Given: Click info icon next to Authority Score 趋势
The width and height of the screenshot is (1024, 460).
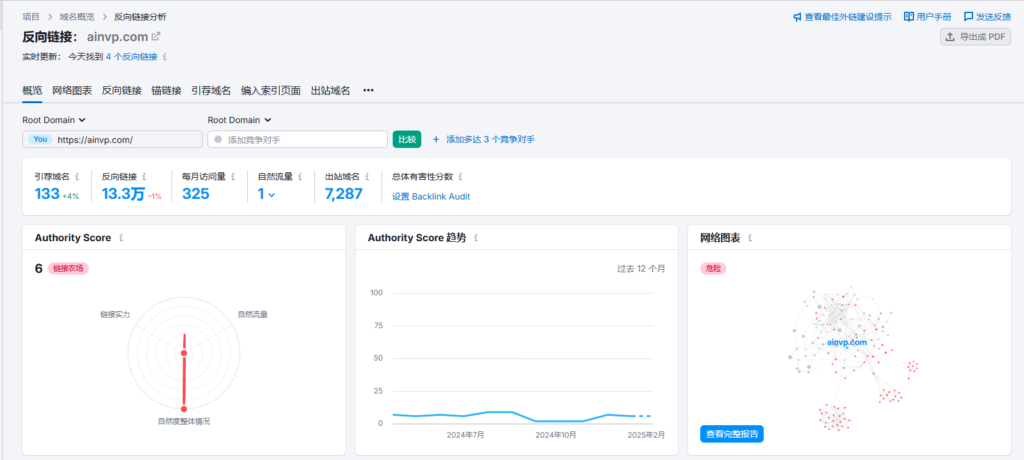Looking at the screenshot, I should click(x=476, y=238).
